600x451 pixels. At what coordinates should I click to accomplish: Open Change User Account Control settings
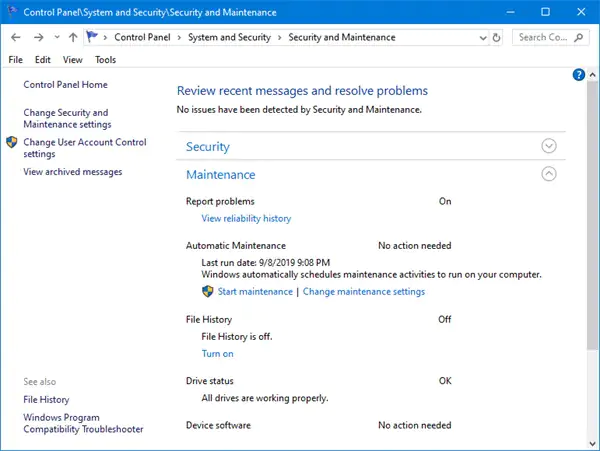point(85,148)
